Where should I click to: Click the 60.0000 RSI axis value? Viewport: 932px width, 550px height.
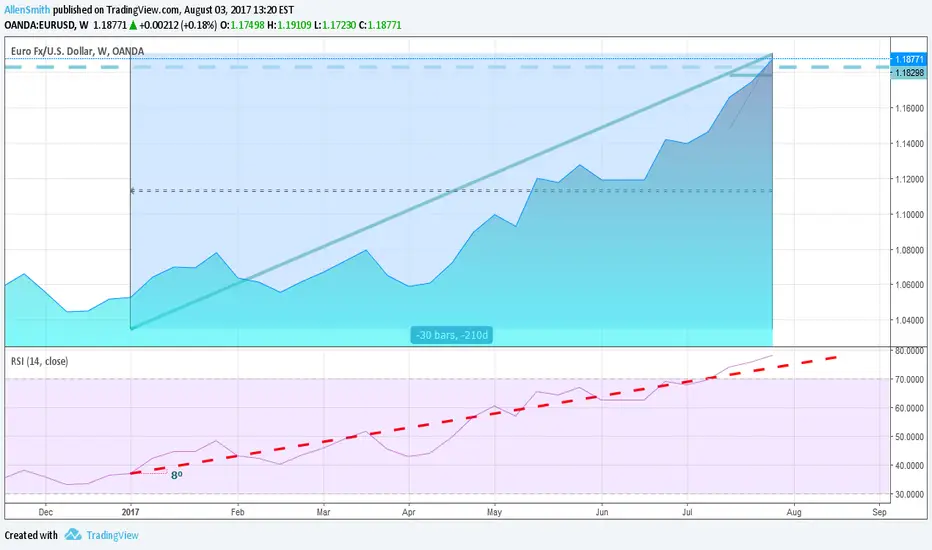coord(909,408)
